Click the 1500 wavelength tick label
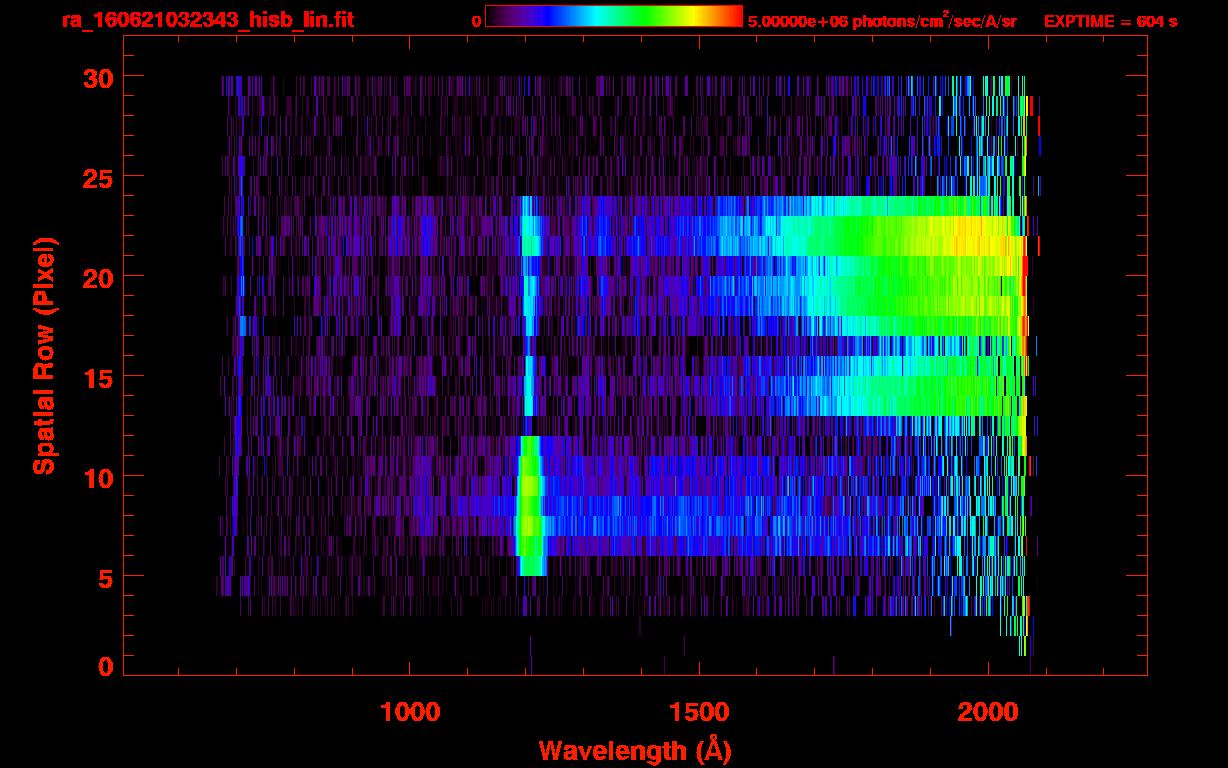 click(x=698, y=712)
